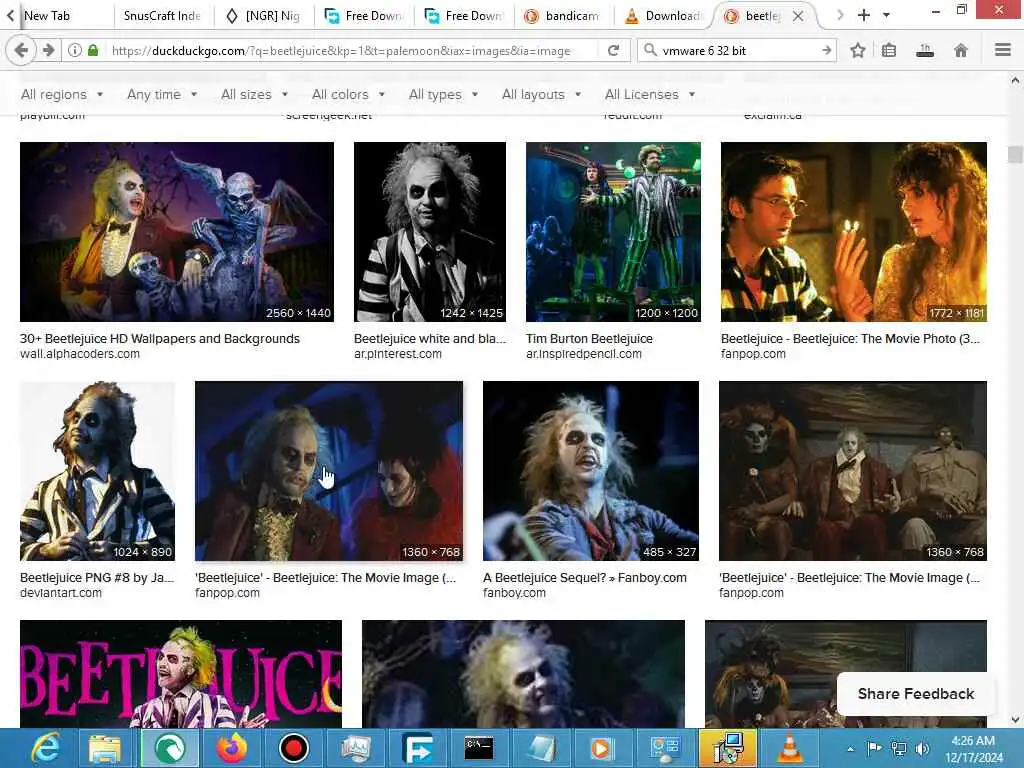Open the network tray icon
Viewport: 1024px width, 768px height.
tap(899, 748)
